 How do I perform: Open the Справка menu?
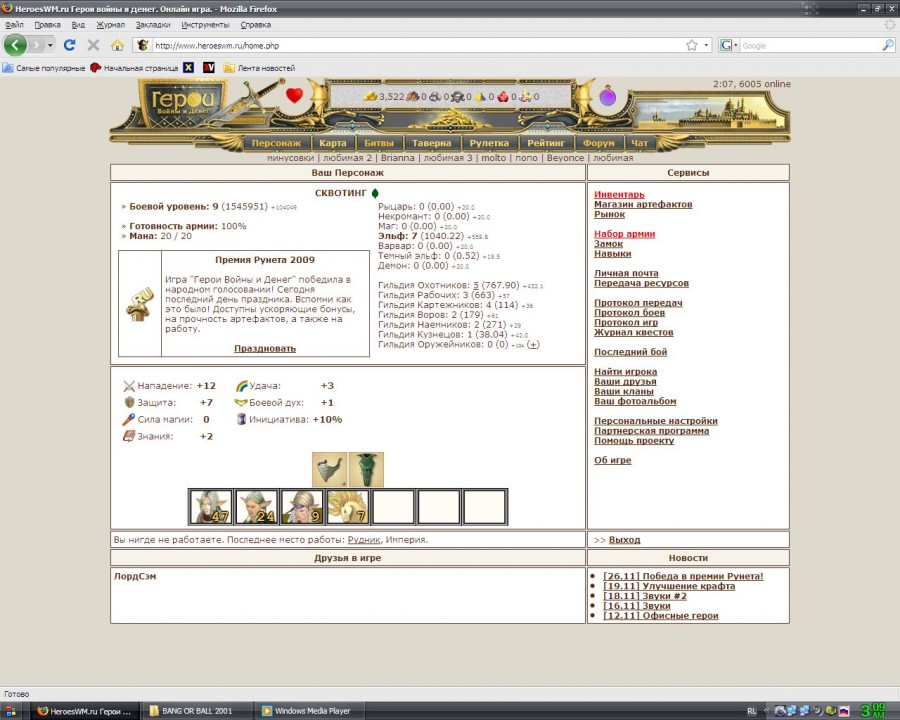[x=255, y=25]
